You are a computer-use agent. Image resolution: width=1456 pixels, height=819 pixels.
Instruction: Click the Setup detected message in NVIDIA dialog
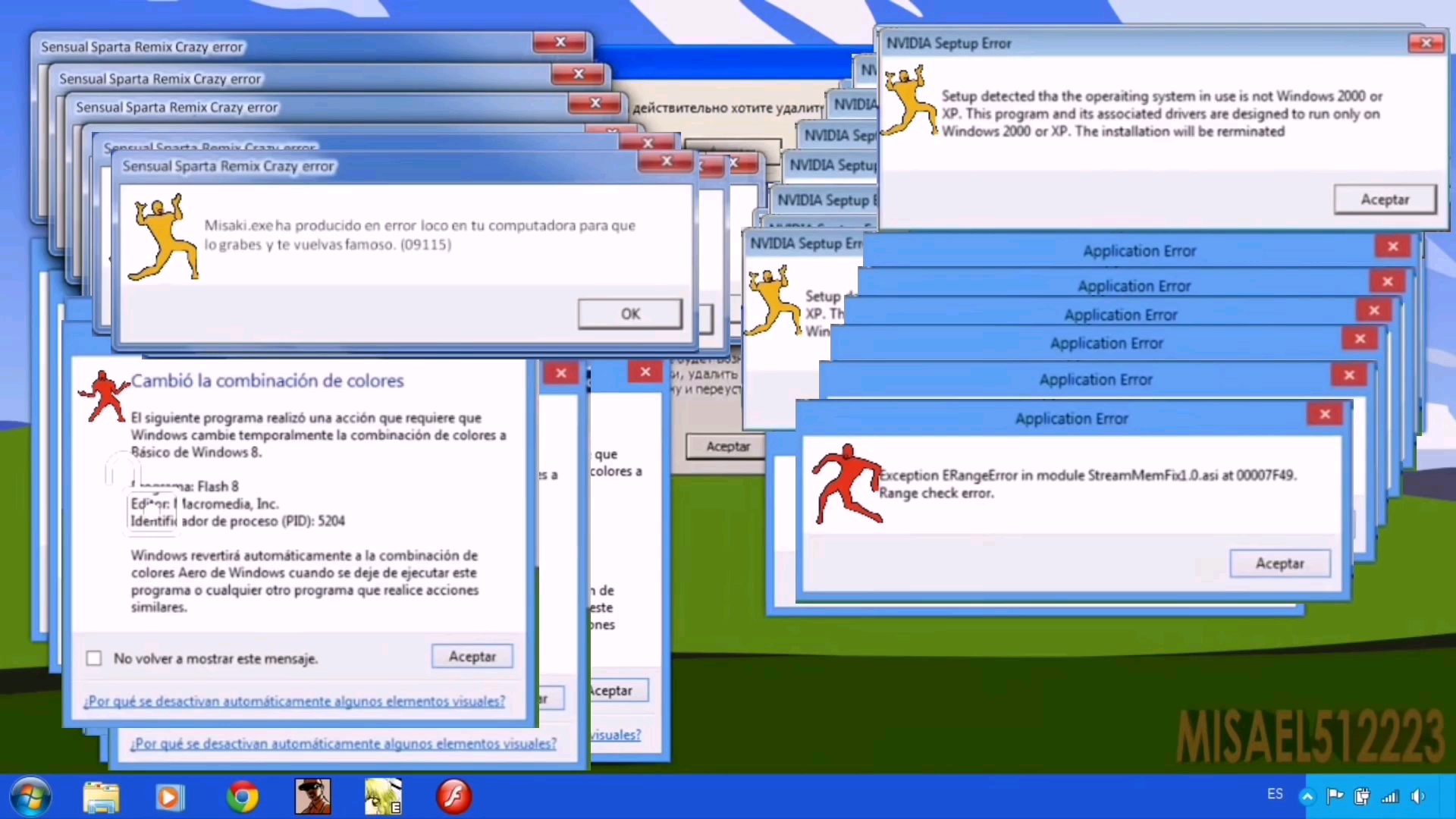click(x=1162, y=114)
